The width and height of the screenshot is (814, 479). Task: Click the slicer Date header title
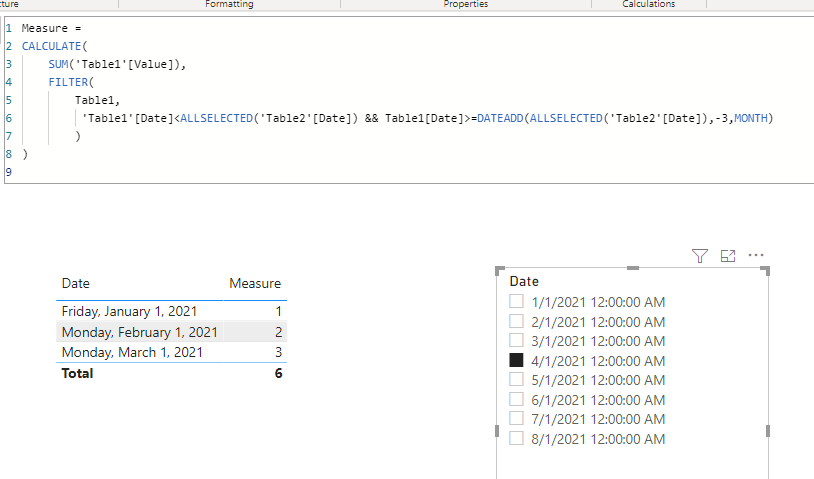point(524,281)
